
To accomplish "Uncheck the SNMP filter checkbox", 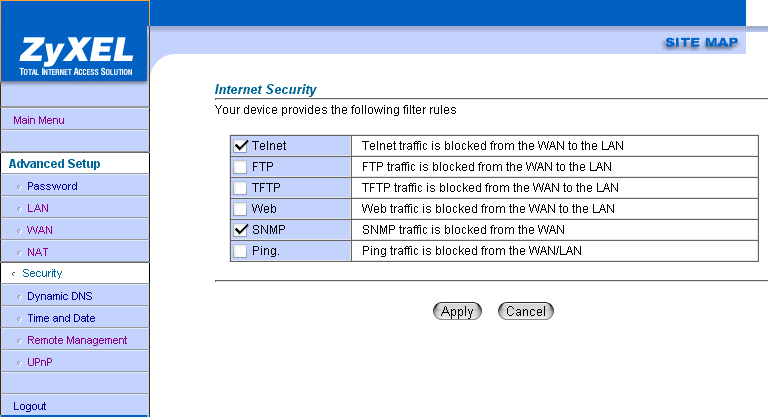I will [240, 229].
